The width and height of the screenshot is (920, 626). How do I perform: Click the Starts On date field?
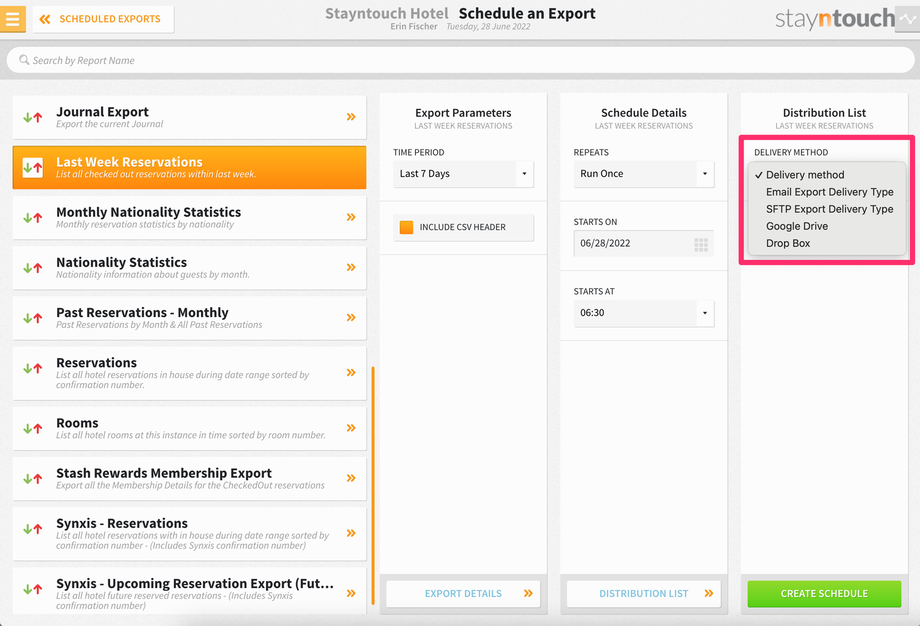(644, 243)
